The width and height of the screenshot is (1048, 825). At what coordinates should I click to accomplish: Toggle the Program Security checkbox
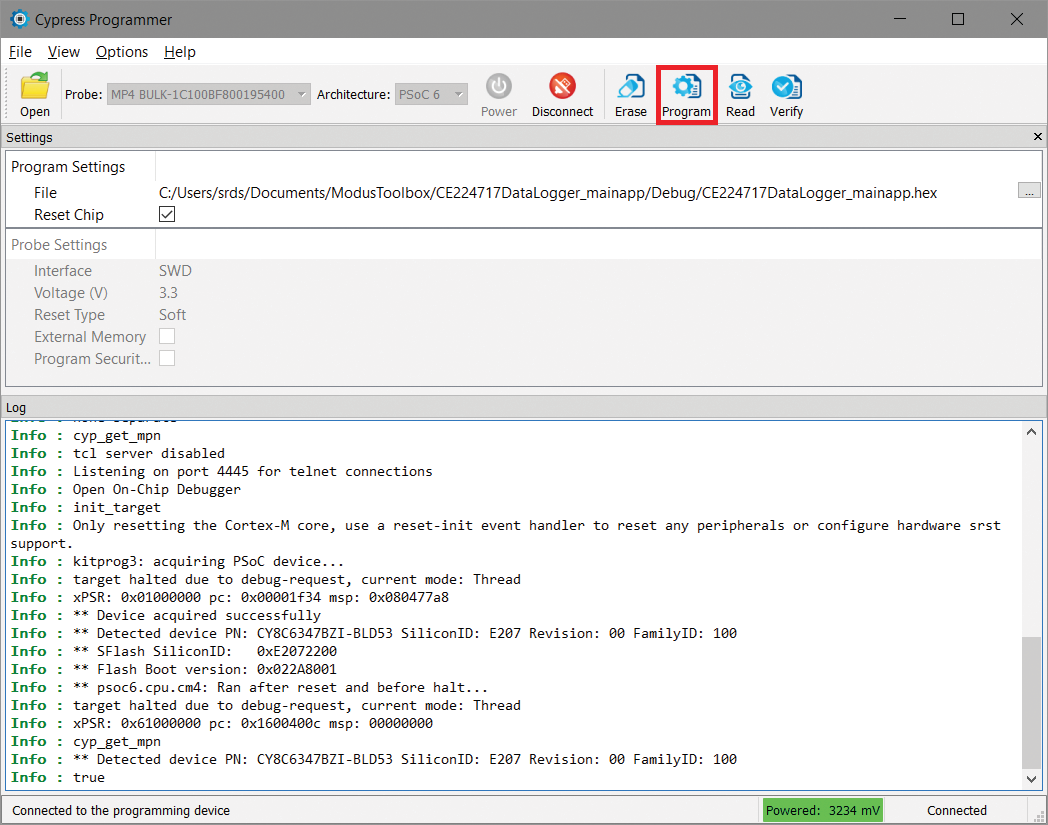pos(167,359)
